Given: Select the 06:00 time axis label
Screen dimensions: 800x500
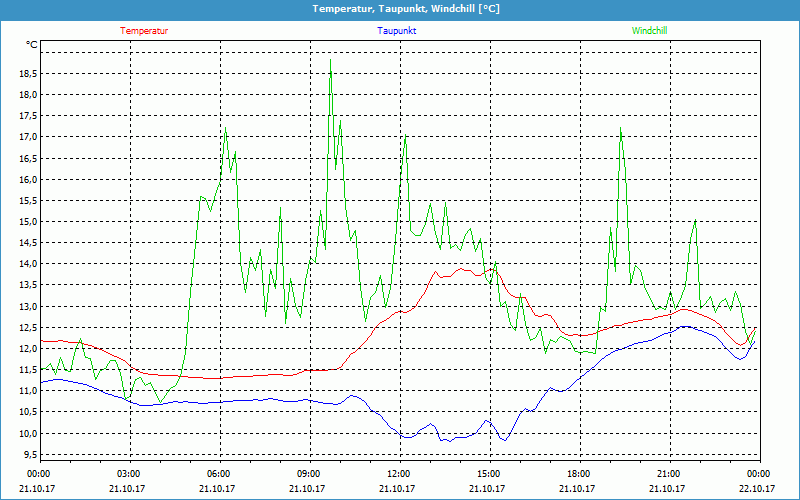Looking at the screenshot, I should tap(219, 474).
